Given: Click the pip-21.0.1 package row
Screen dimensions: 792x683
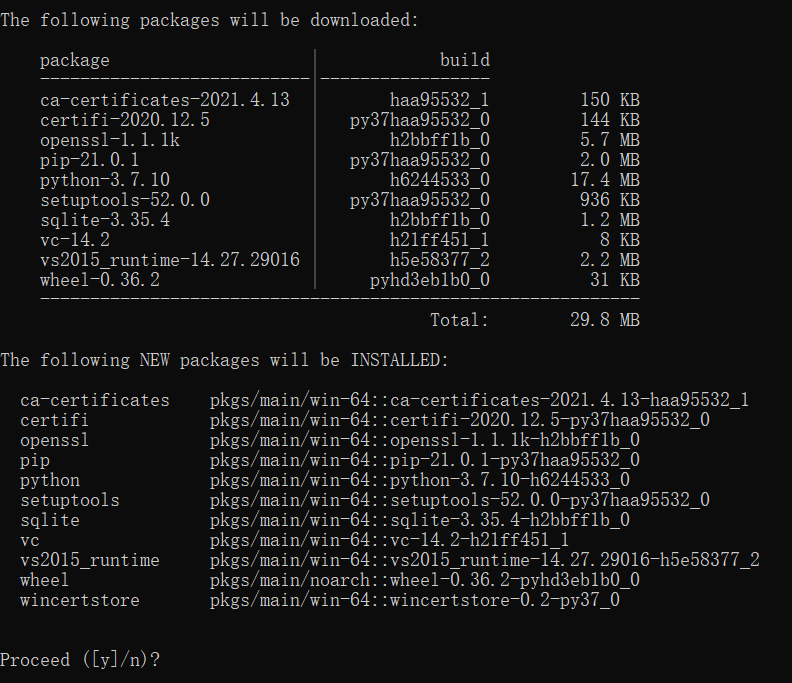Looking at the screenshot, I should (340, 160).
